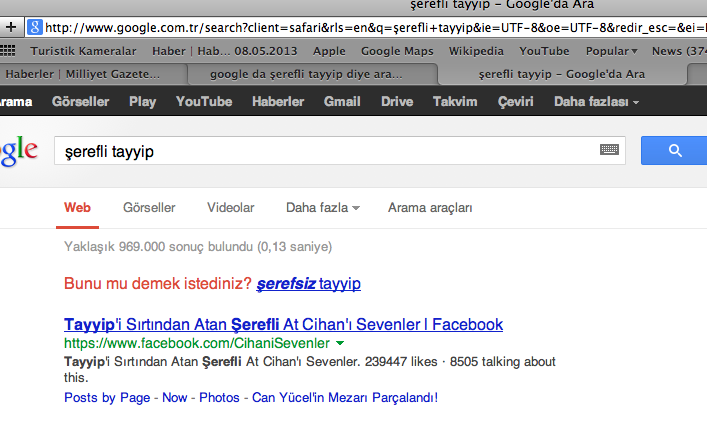The height and width of the screenshot is (428, 707).
Task: Open the Tayyip'i Sırtından Atan Facebook result
Action: tap(283, 325)
